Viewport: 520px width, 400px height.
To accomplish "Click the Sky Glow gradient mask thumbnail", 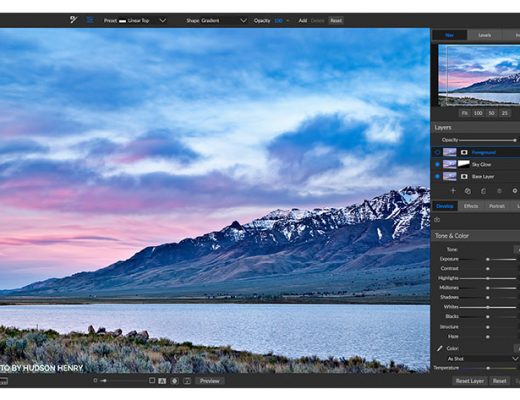I will point(464,164).
